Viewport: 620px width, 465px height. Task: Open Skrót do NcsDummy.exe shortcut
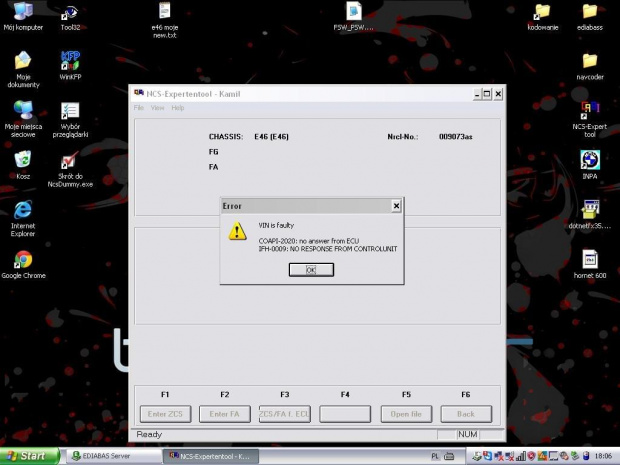click(x=70, y=169)
